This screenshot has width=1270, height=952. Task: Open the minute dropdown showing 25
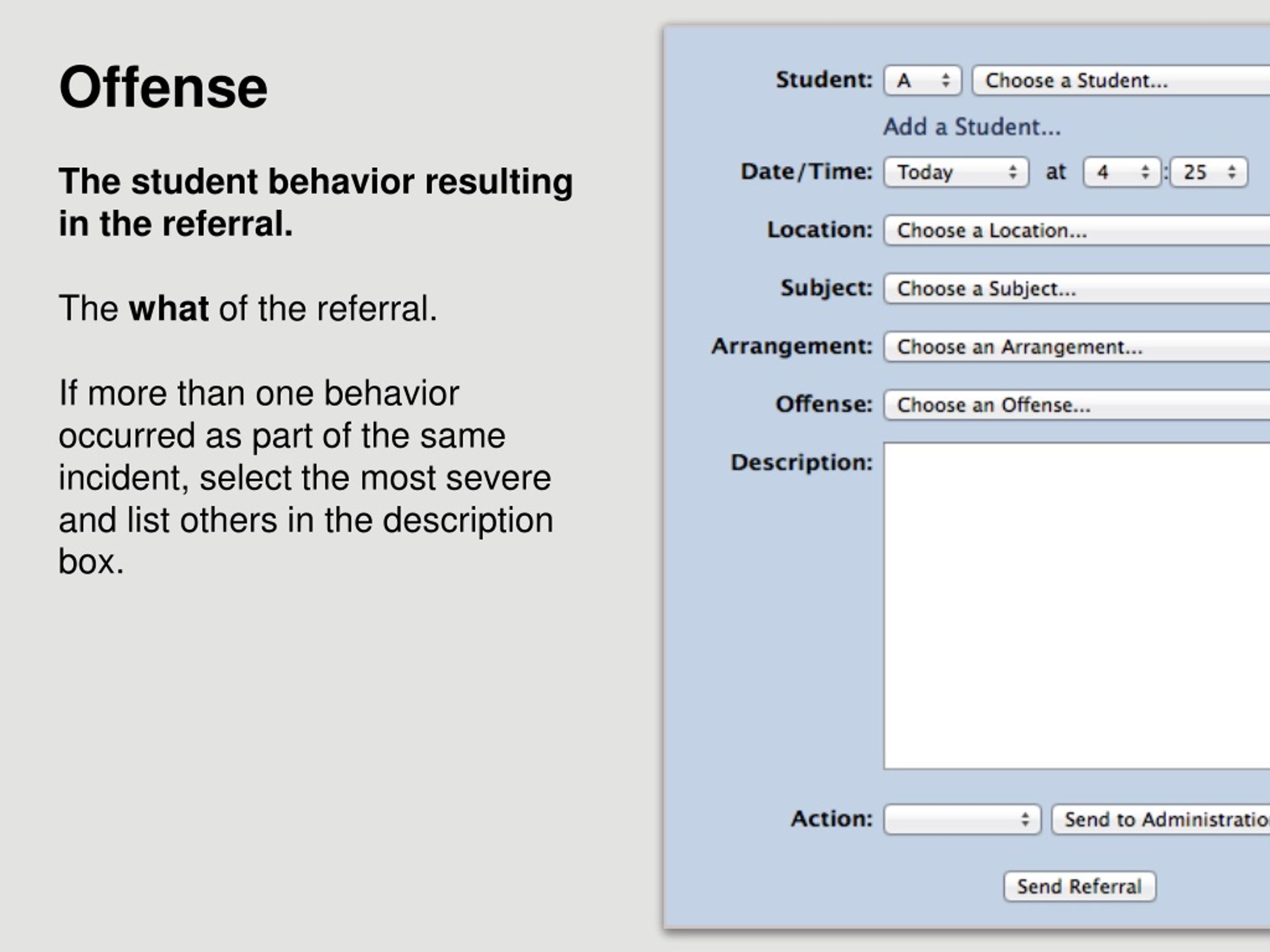pyautogui.click(x=1209, y=172)
